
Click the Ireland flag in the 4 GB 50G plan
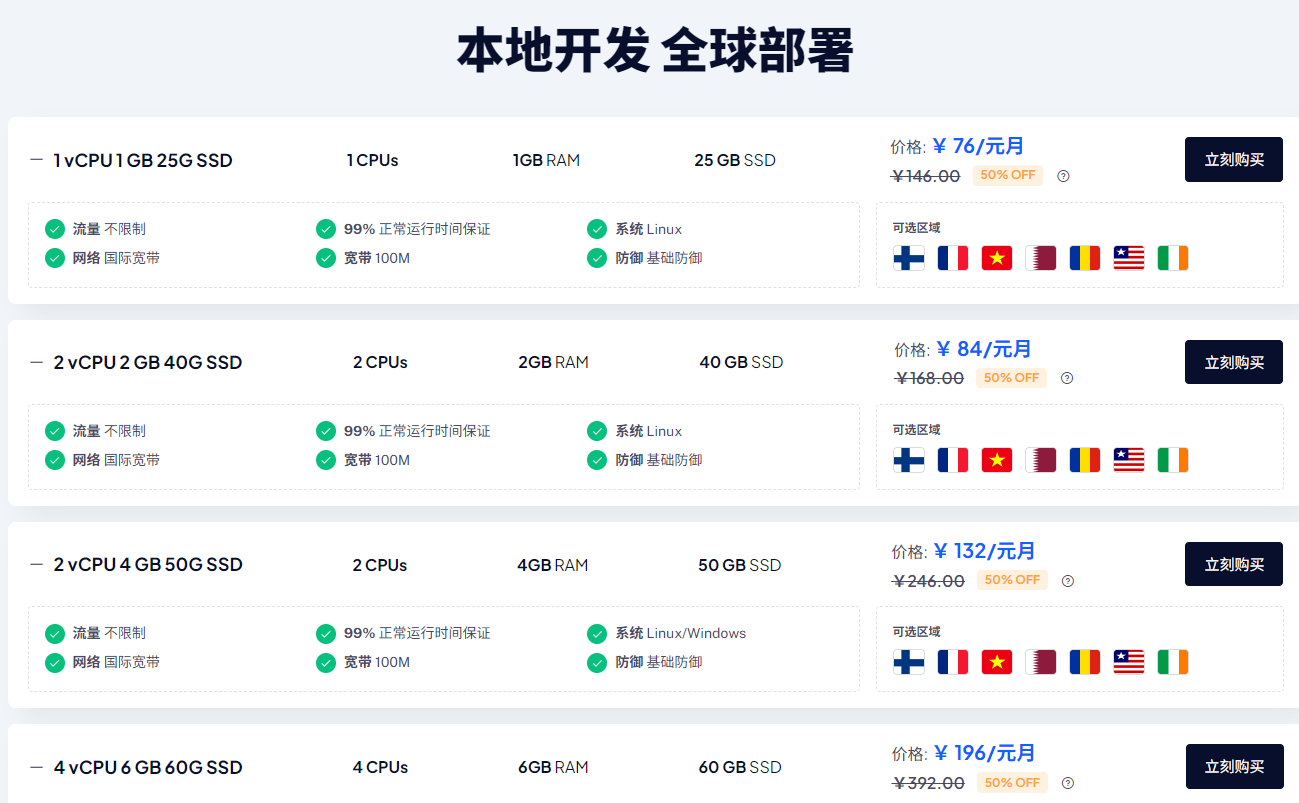[x=1173, y=662]
